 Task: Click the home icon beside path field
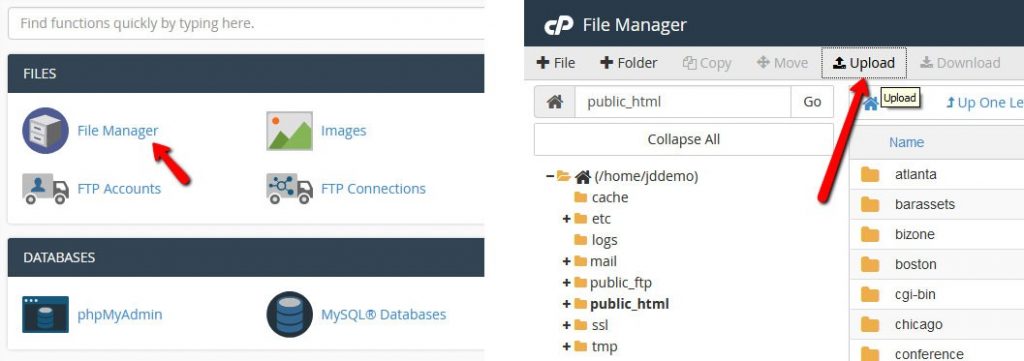point(554,102)
